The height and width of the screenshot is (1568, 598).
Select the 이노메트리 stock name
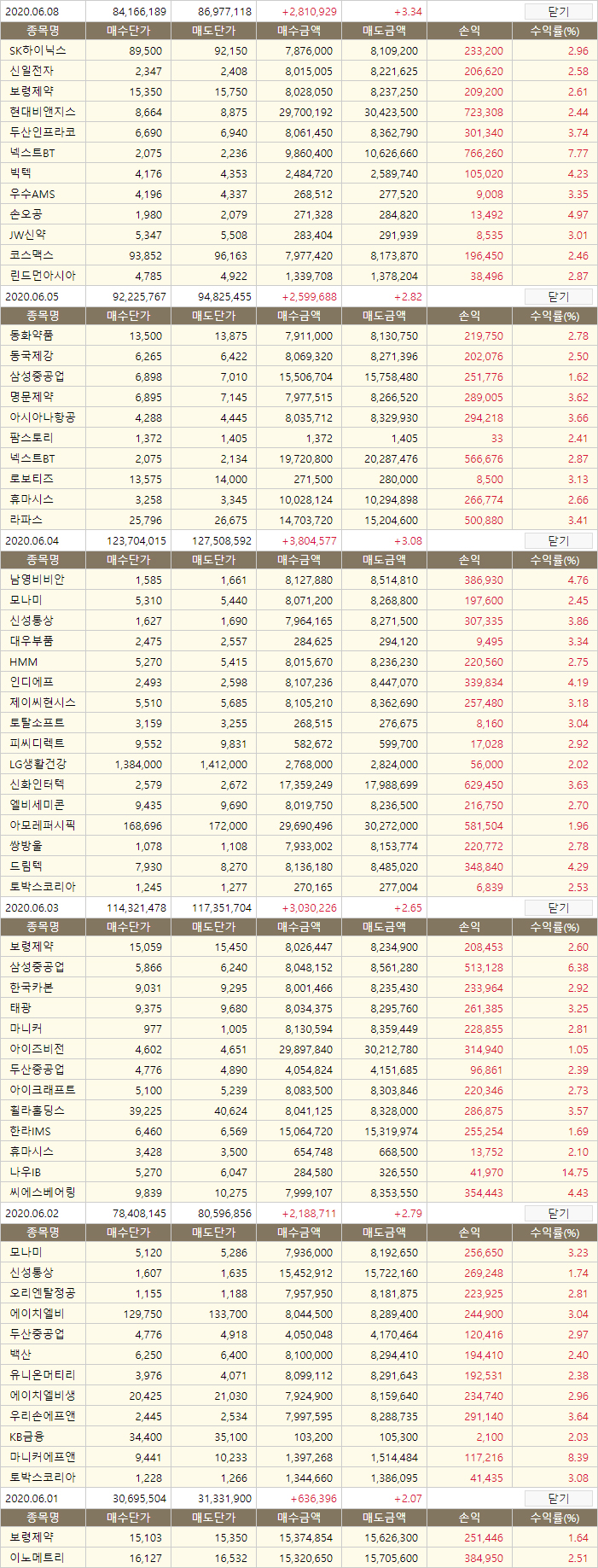[x=37, y=1559]
